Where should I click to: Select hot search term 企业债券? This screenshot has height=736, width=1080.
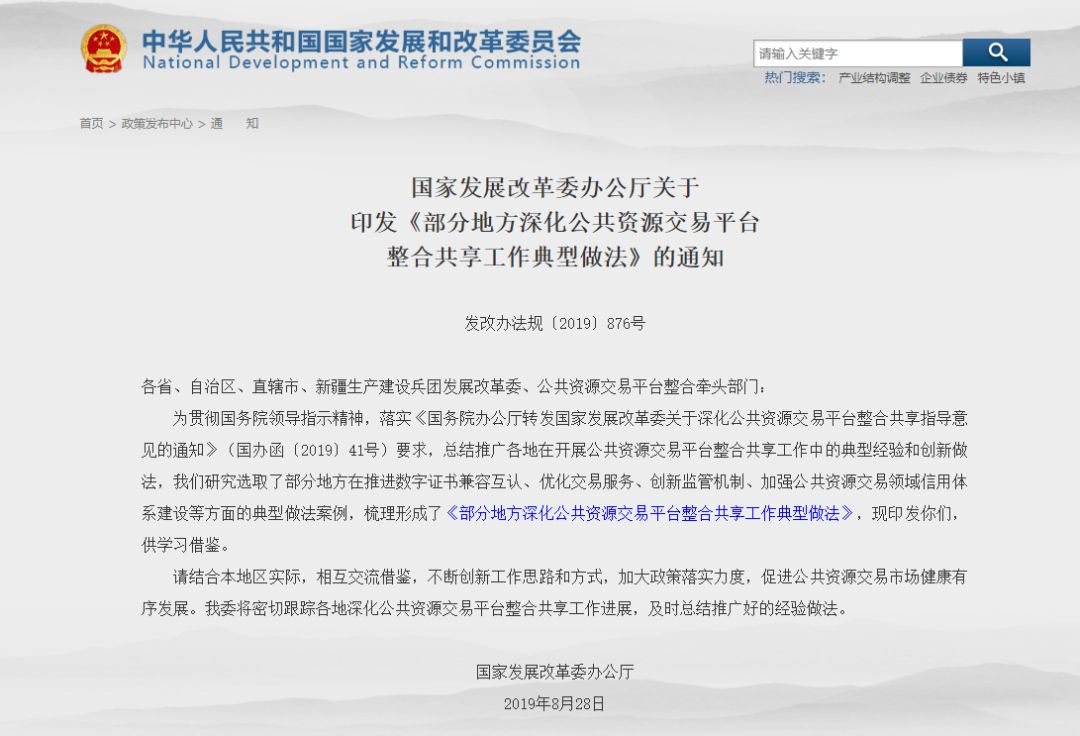(x=944, y=78)
